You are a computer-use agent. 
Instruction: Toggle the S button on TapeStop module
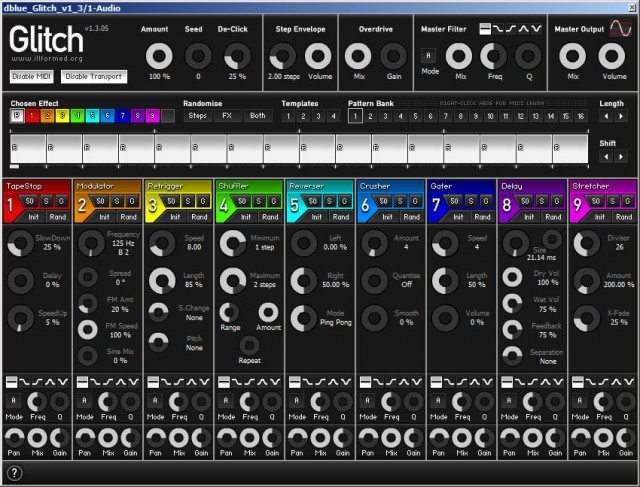47,201
